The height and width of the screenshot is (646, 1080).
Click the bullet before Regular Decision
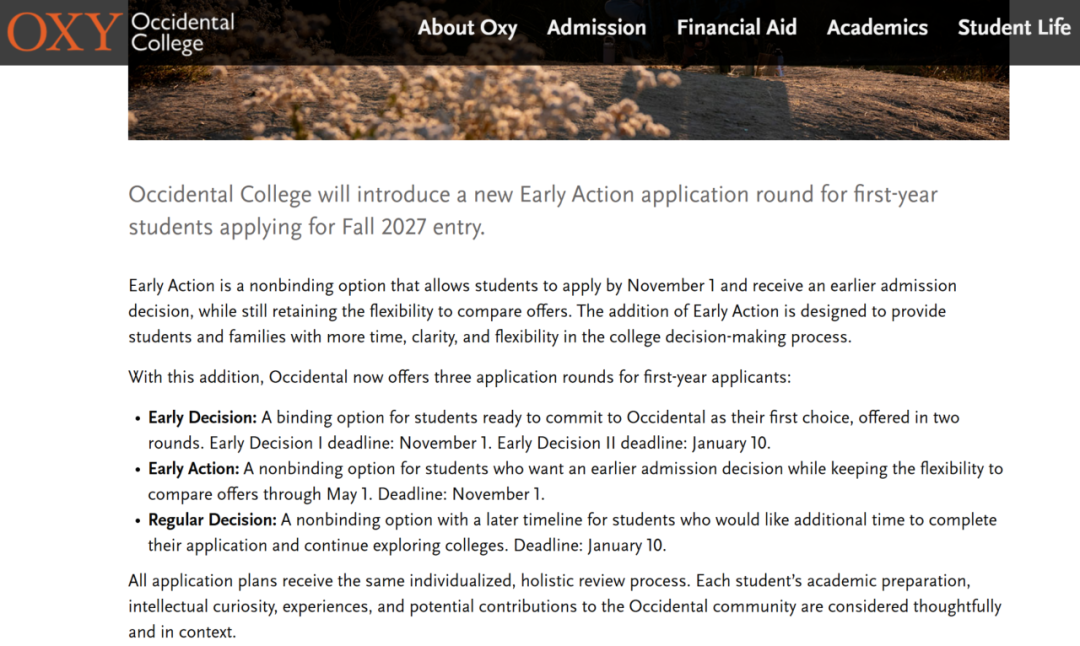(137, 521)
